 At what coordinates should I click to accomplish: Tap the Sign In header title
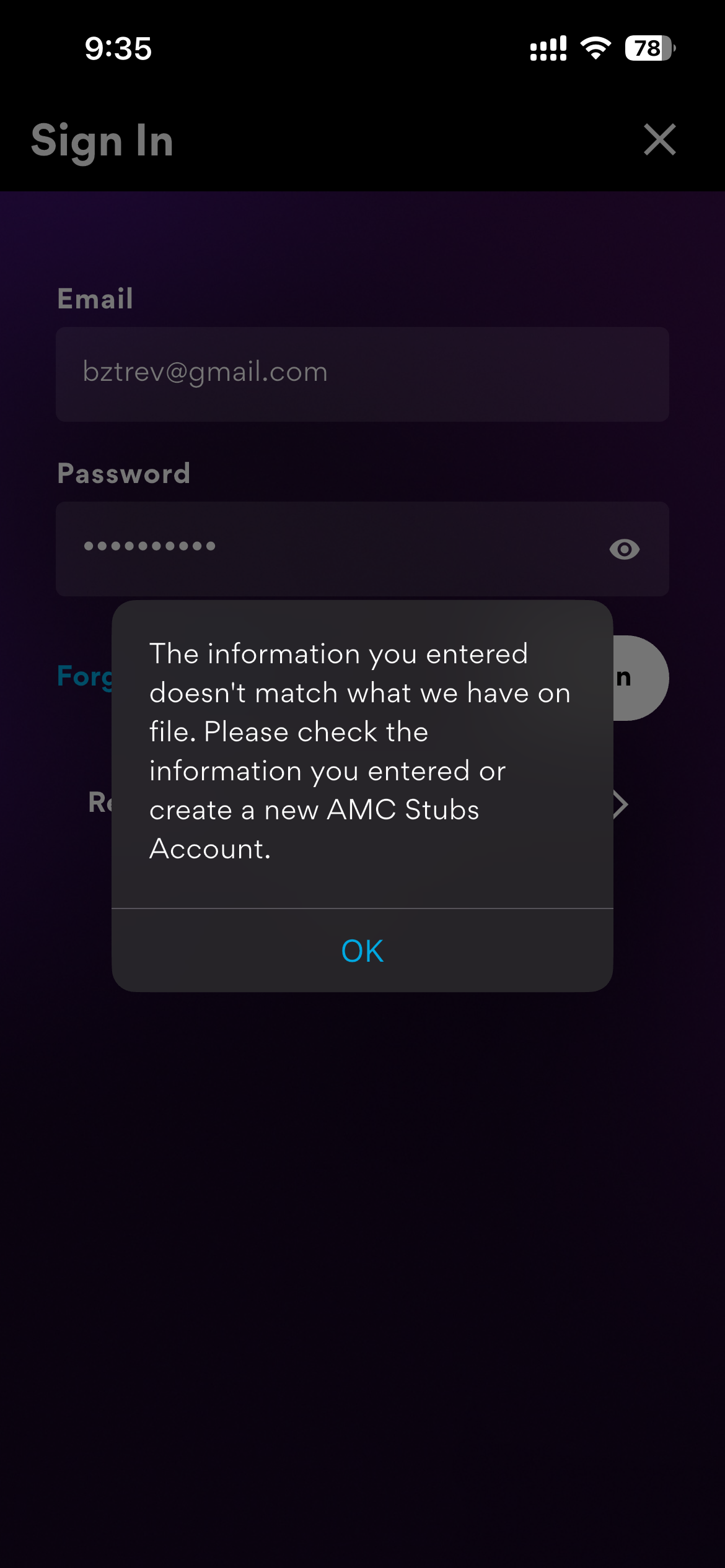click(102, 141)
